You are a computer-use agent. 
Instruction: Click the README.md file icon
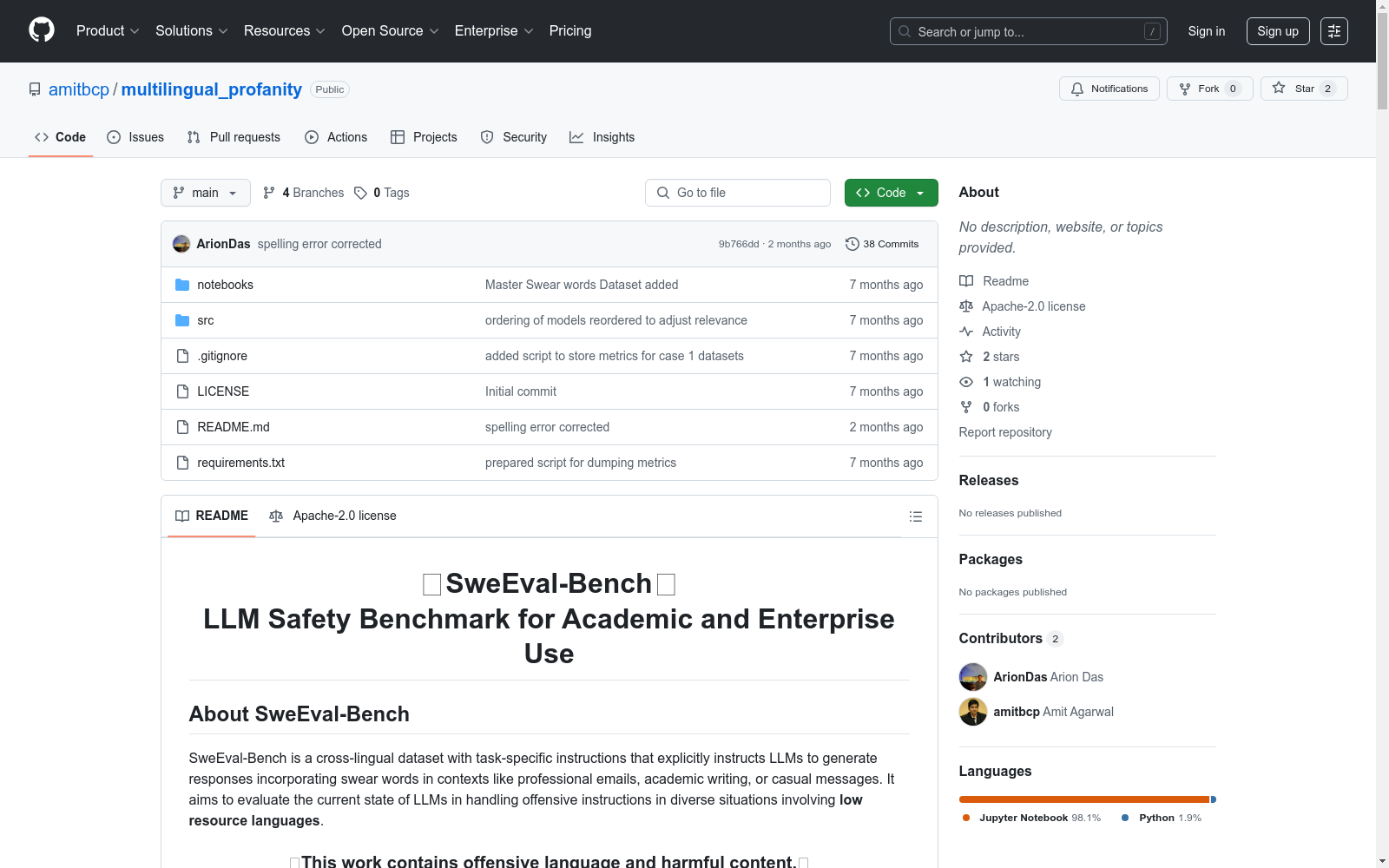(x=182, y=427)
